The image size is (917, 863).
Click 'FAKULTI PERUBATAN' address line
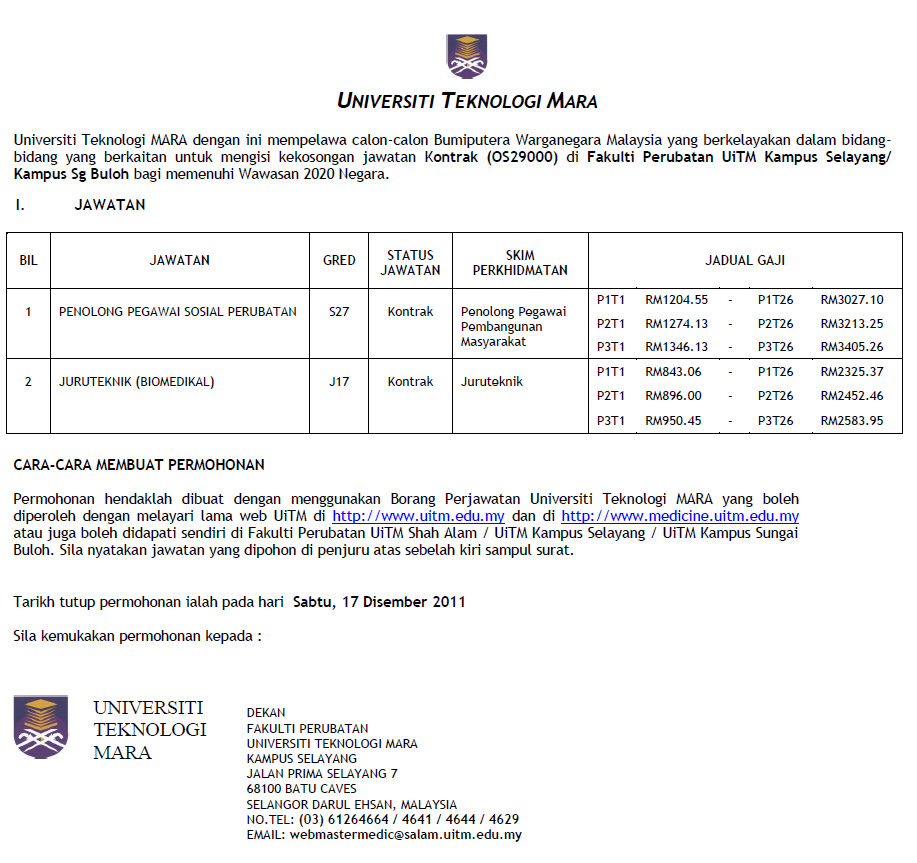[308, 729]
